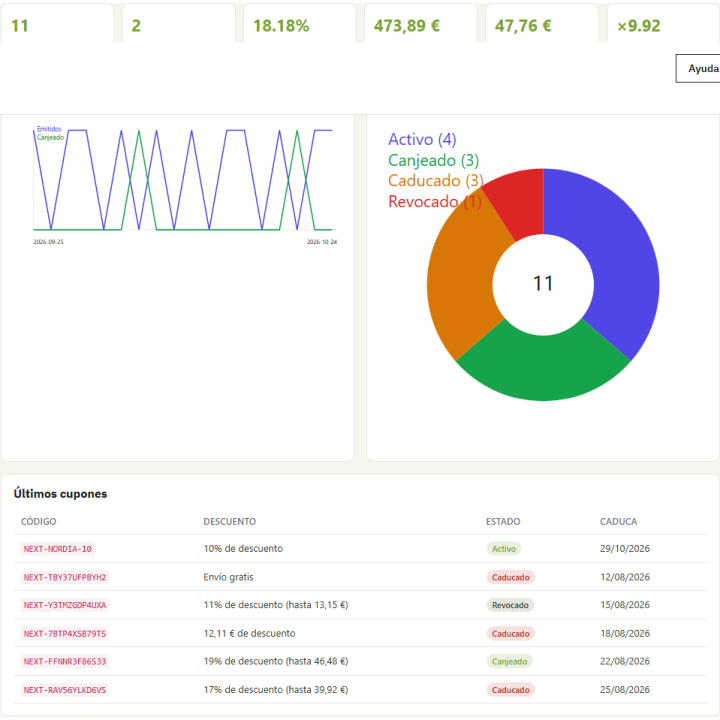Select coupon code NEXT-TBY37UFPBYH2
Image resolution: width=720 pixels, height=720 pixels.
click(65, 577)
